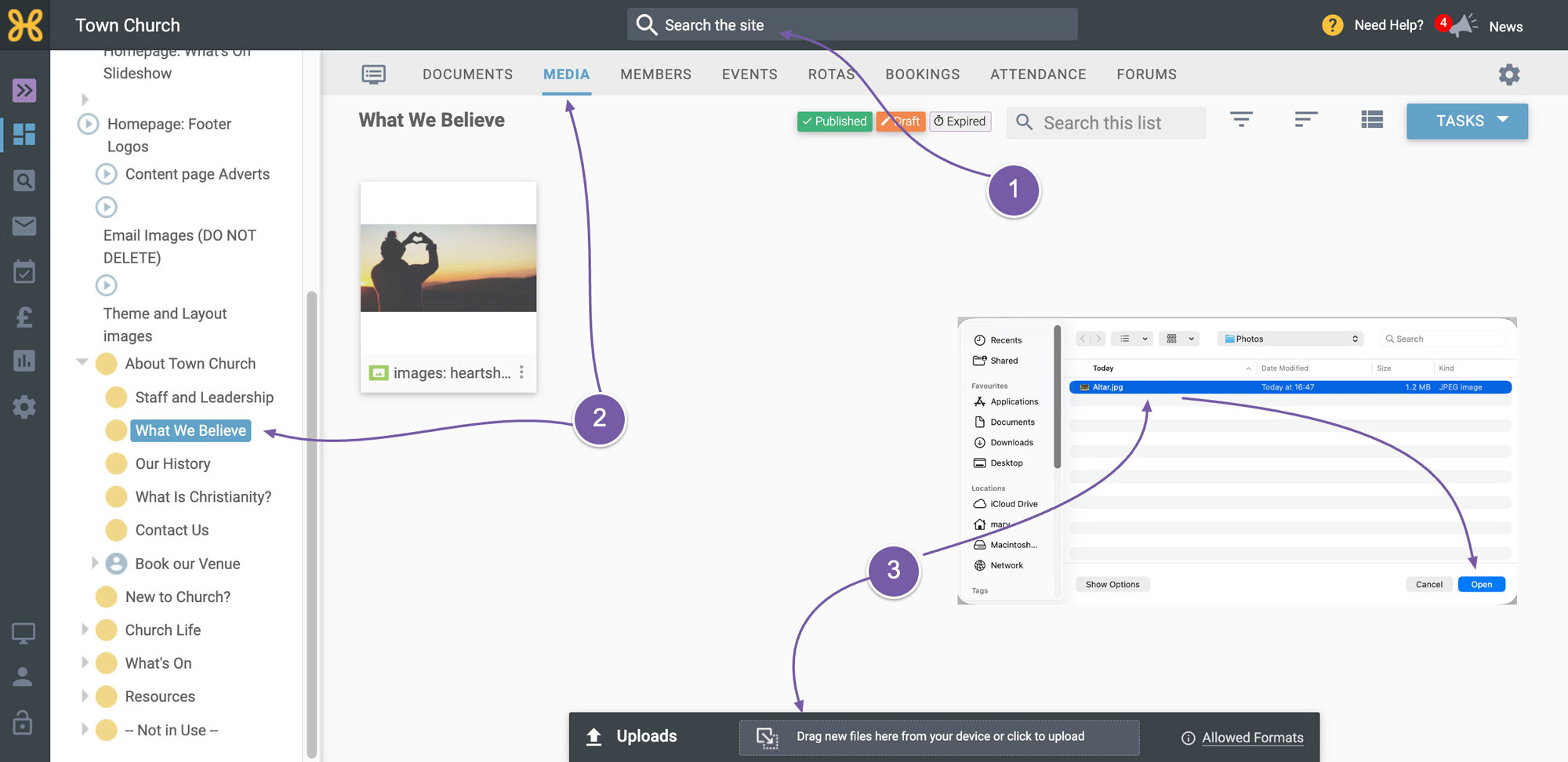Screen dimensions: 1568x762
Task: Select Staff and Leadership tree item
Action: pos(204,397)
